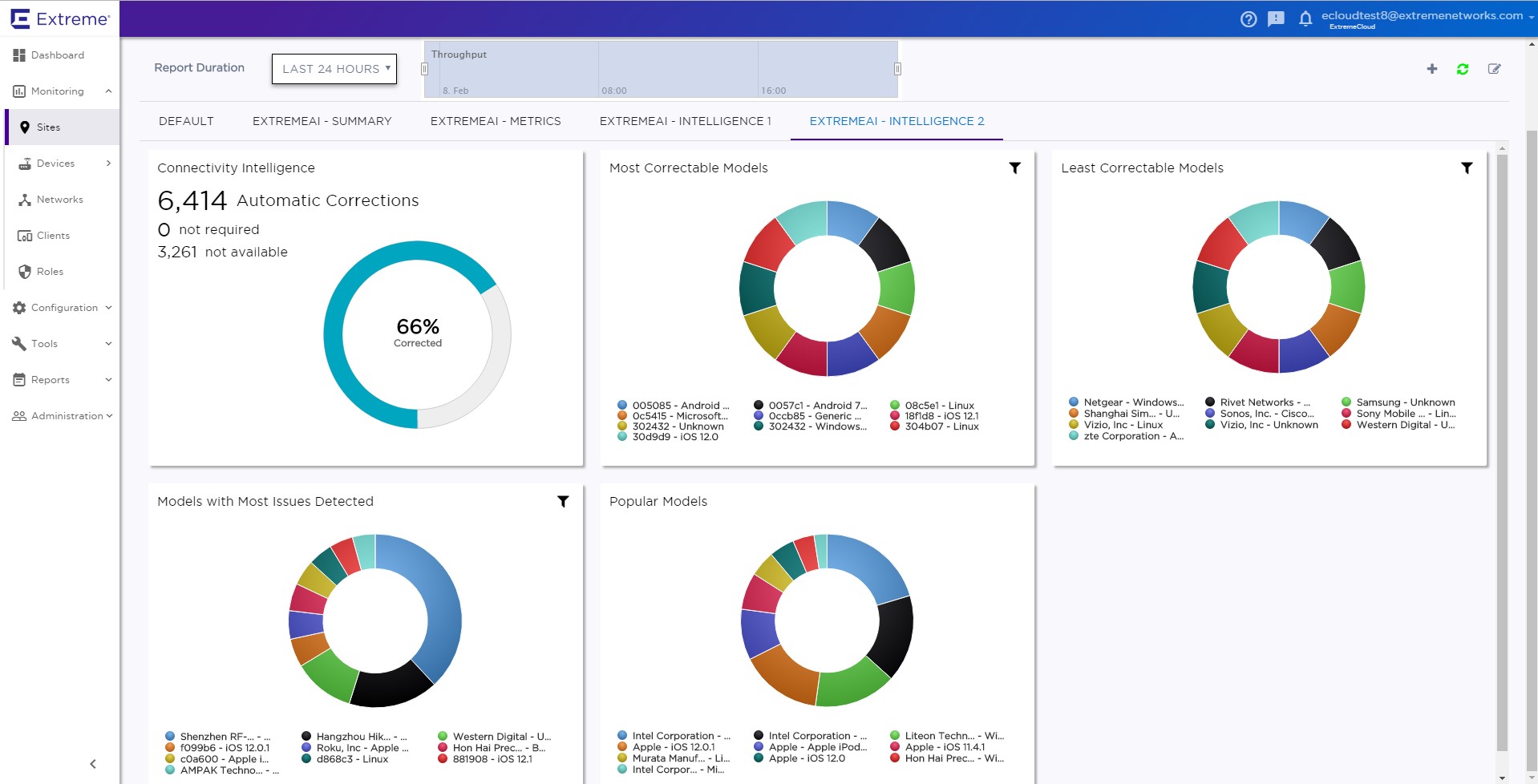Toggle the Apple - iOS 11.4.1 legend entry
Image resolution: width=1538 pixels, height=784 pixels.
(937, 747)
